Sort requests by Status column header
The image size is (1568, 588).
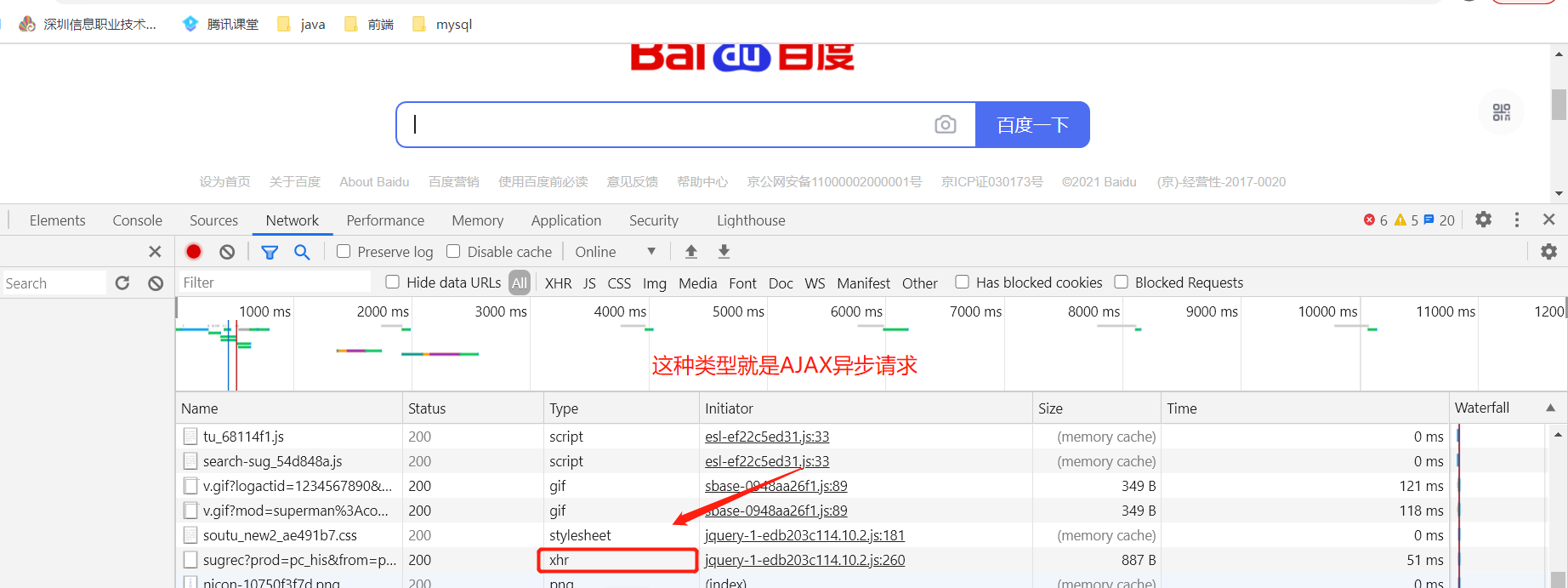tap(473, 408)
